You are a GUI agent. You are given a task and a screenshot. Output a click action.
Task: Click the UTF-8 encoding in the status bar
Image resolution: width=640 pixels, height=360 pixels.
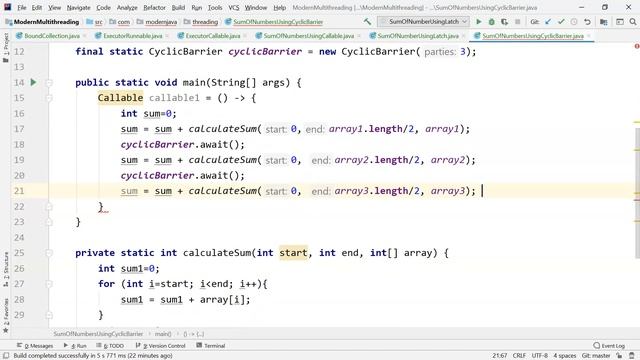tap(540, 356)
